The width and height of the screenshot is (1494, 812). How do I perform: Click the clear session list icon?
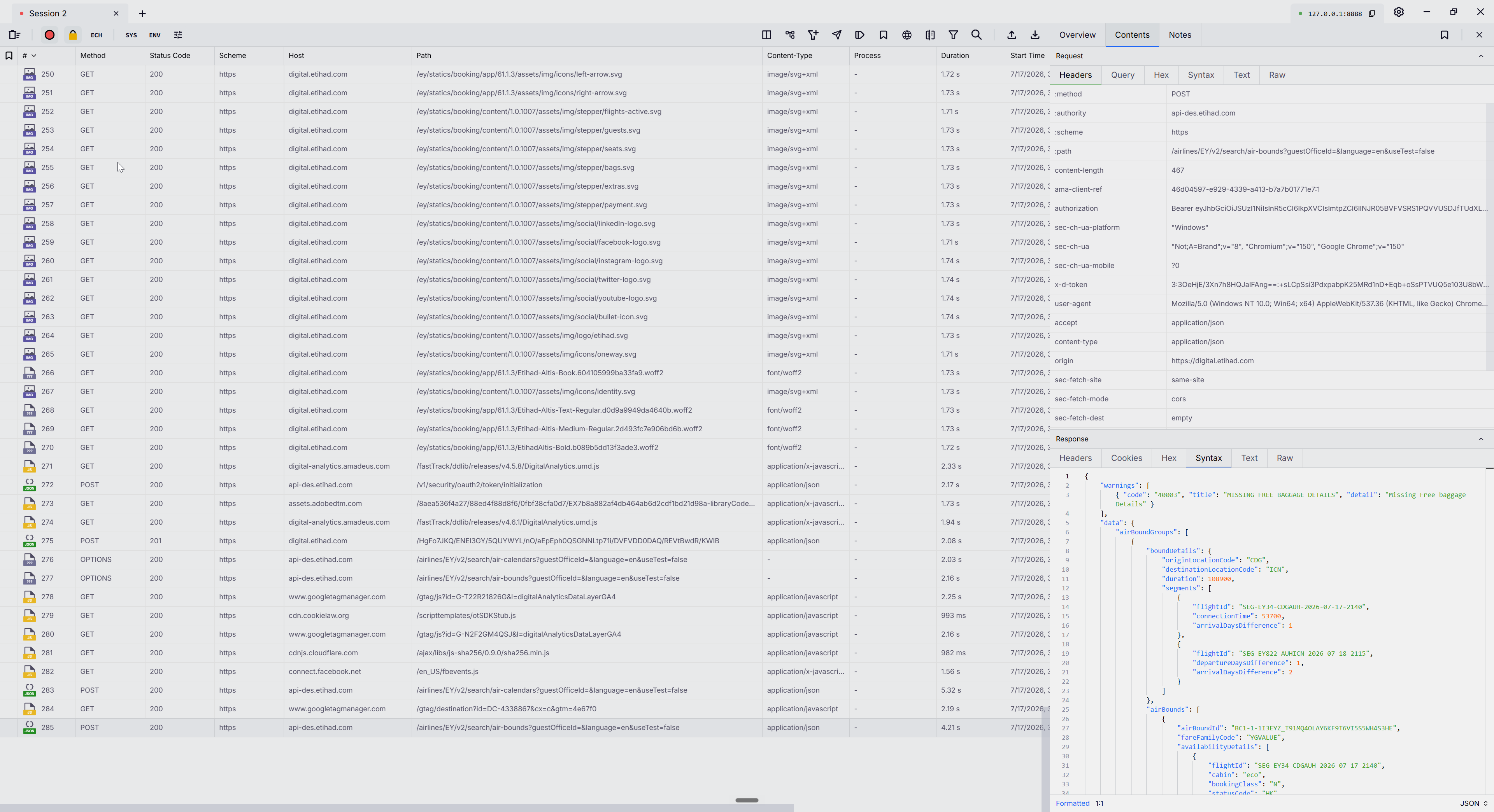[14, 35]
